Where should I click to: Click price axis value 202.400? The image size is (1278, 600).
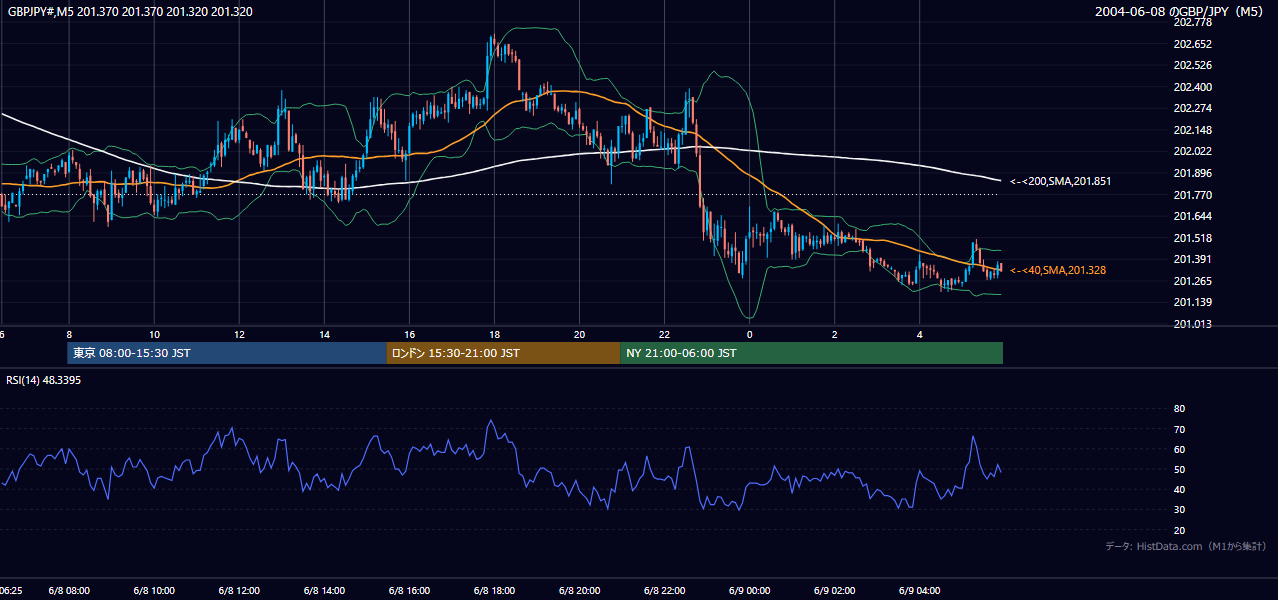pos(1192,87)
